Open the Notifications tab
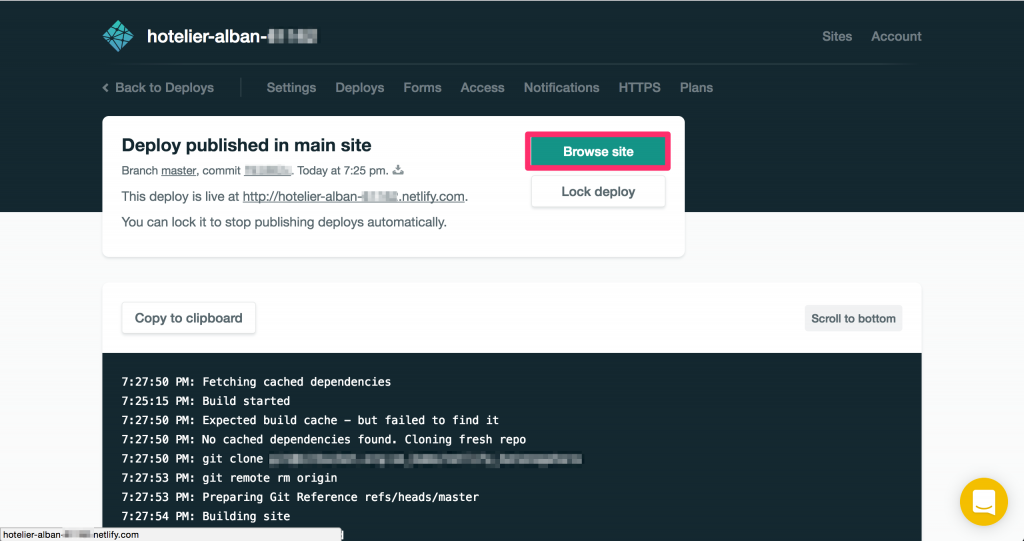The height and width of the screenshot is (541, 1024). point(562,88)
